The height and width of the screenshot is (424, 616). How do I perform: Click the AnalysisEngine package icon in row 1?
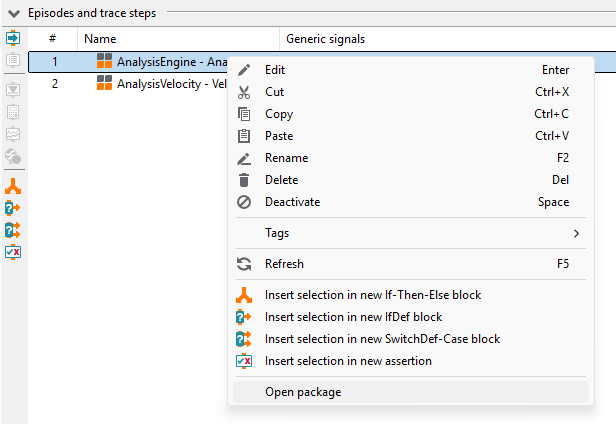click(104, 61)
